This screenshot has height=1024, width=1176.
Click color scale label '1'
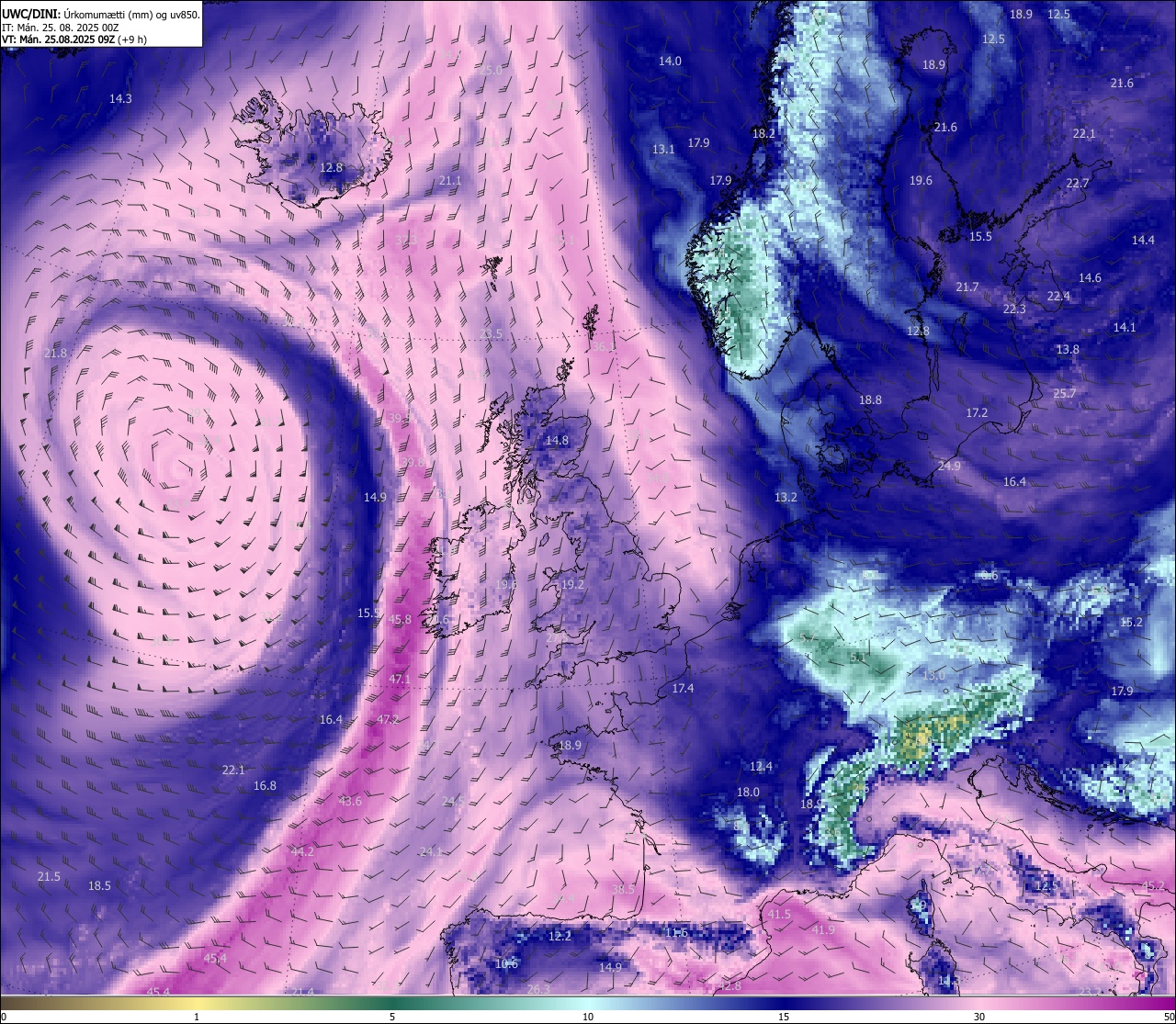197,1017
